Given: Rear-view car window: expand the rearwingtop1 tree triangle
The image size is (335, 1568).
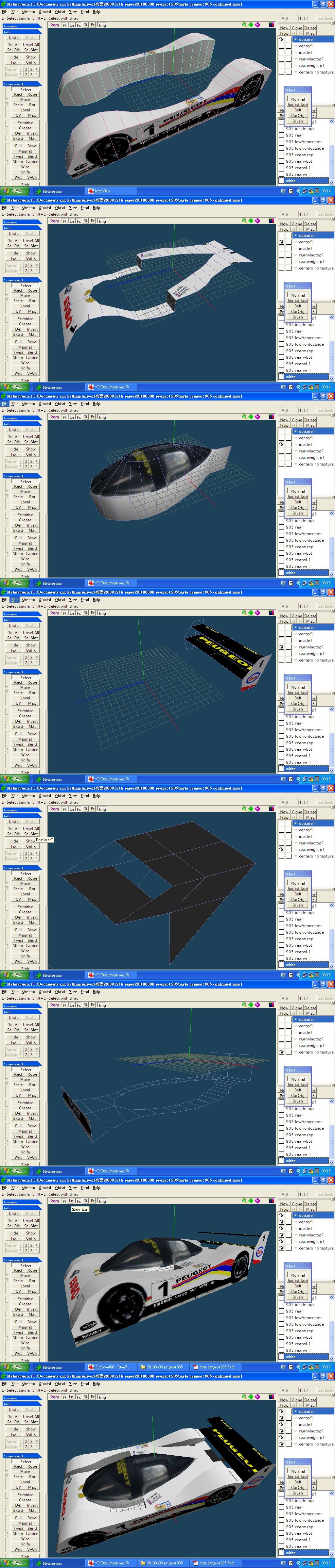Looking at the screenshot, I should coord(295,1431).
